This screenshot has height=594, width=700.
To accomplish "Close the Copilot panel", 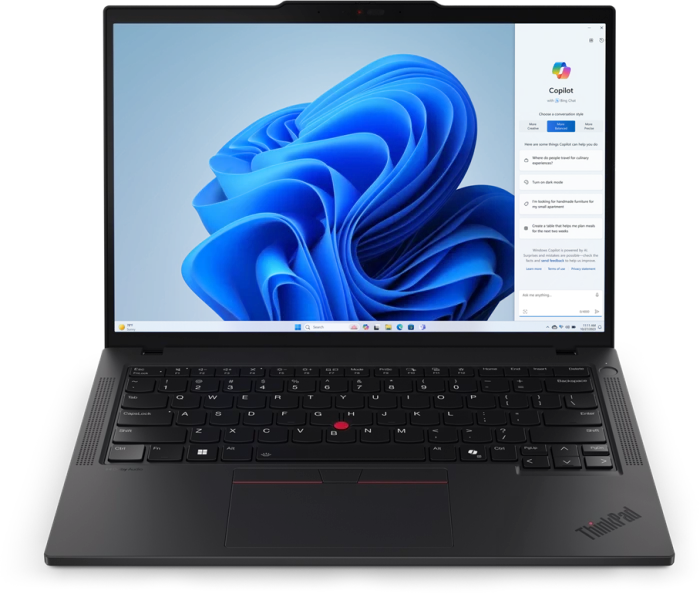I will (601, 28).
